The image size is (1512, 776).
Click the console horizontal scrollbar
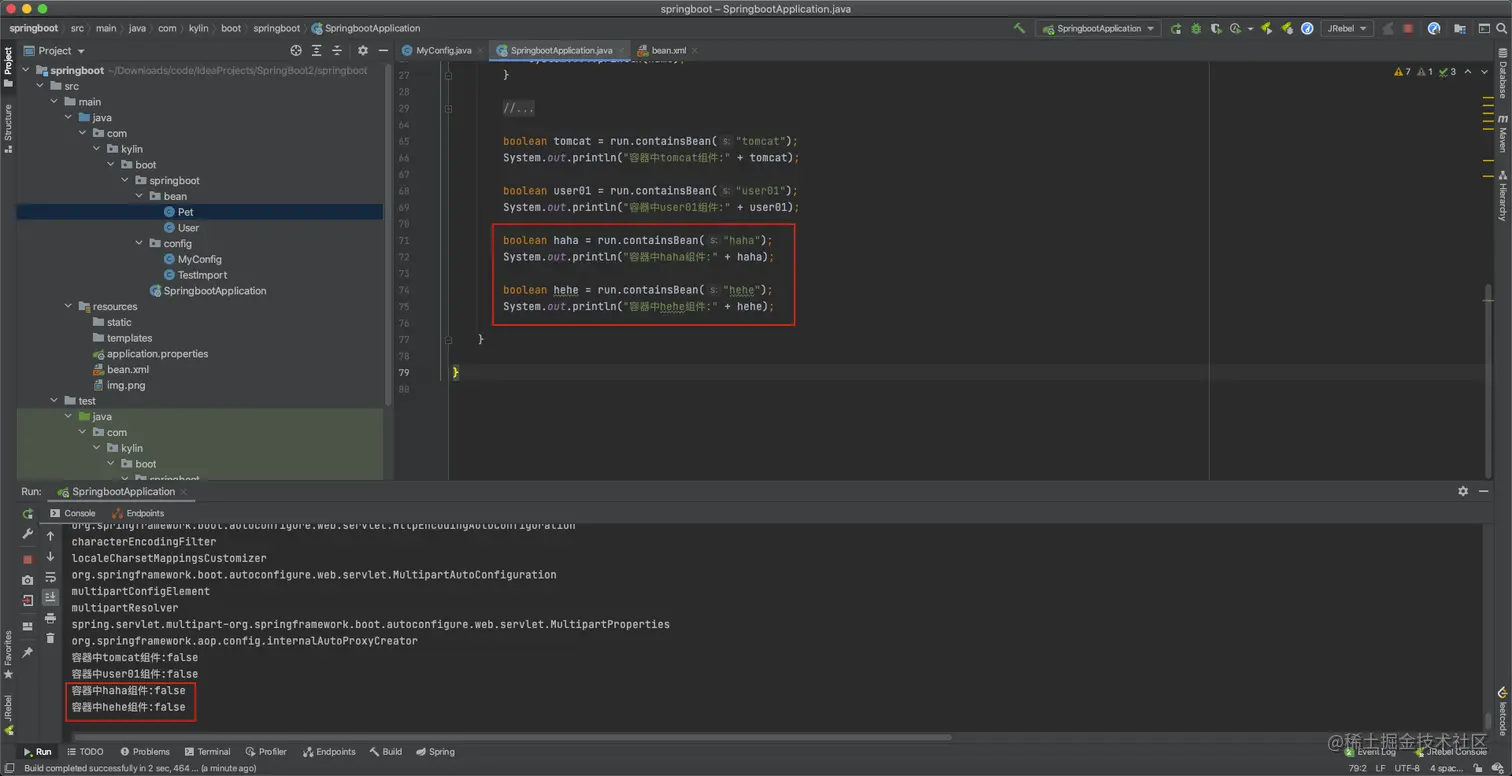click(x=510, y=738)
